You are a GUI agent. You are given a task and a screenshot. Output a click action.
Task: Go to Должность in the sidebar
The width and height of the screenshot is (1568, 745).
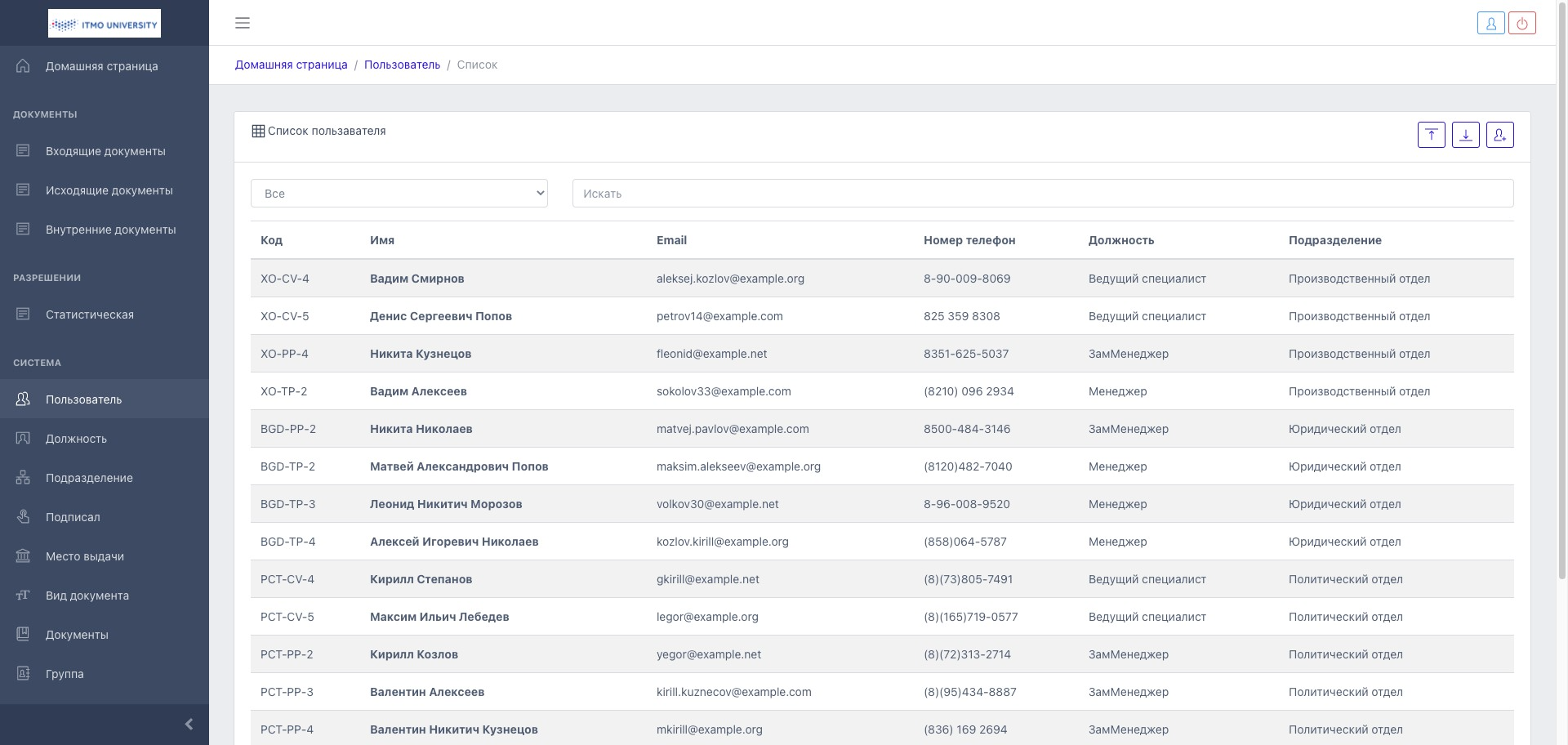pos(76,439)
